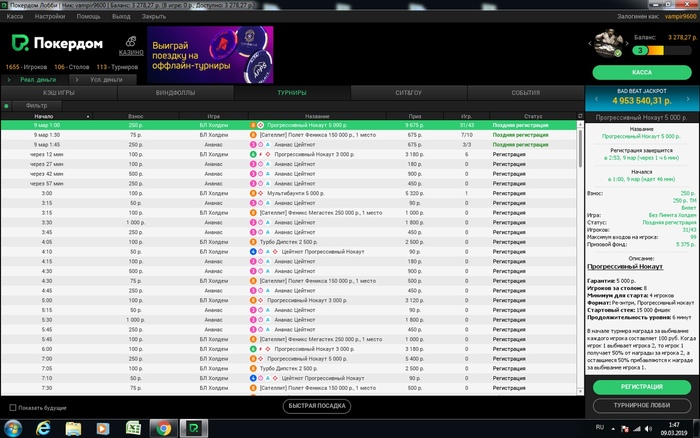The width and height of the screenshot is (700, 438).
Task: Click the taskbar clock 1:47
Action: 674,429
